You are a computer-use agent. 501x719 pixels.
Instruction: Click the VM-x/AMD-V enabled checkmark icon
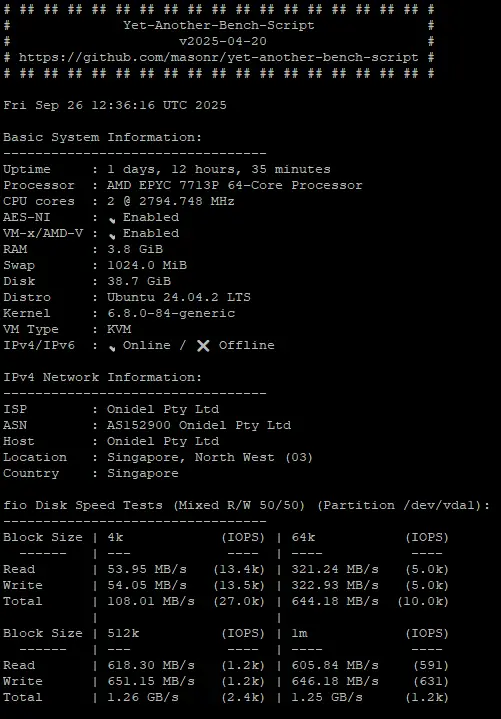click(x=112, y=236)
